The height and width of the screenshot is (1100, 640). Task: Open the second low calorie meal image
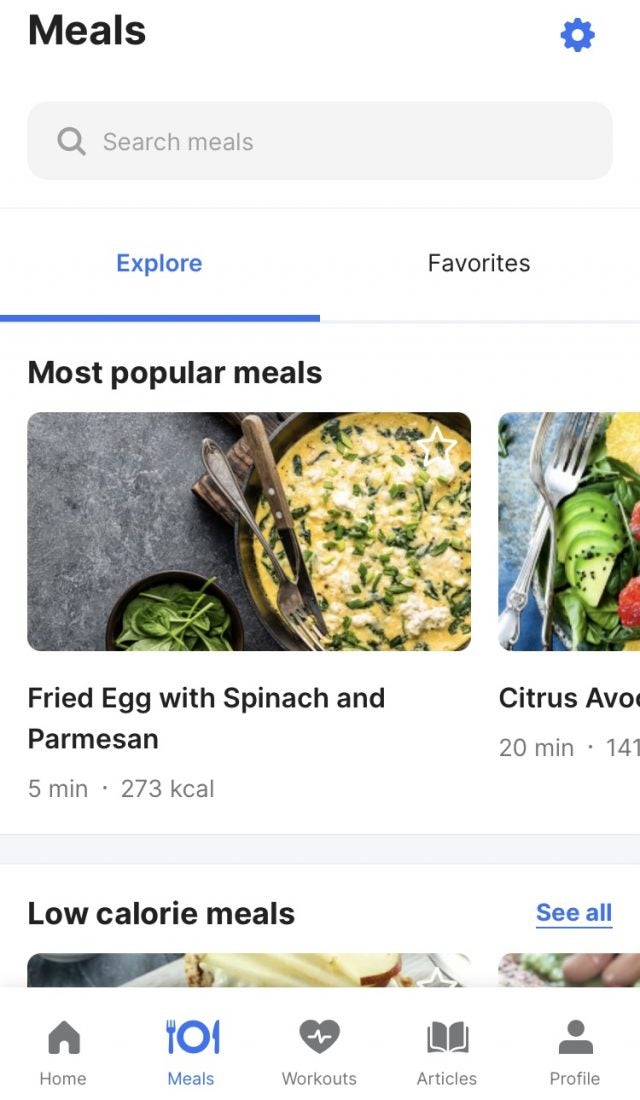click(x=569, y=971)
